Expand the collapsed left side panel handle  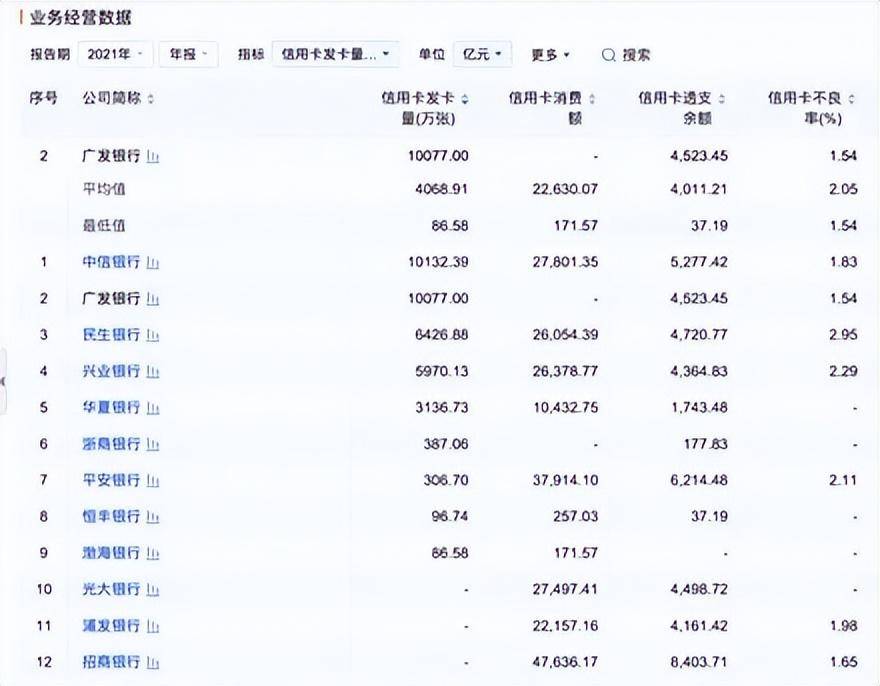click(3, 382)
